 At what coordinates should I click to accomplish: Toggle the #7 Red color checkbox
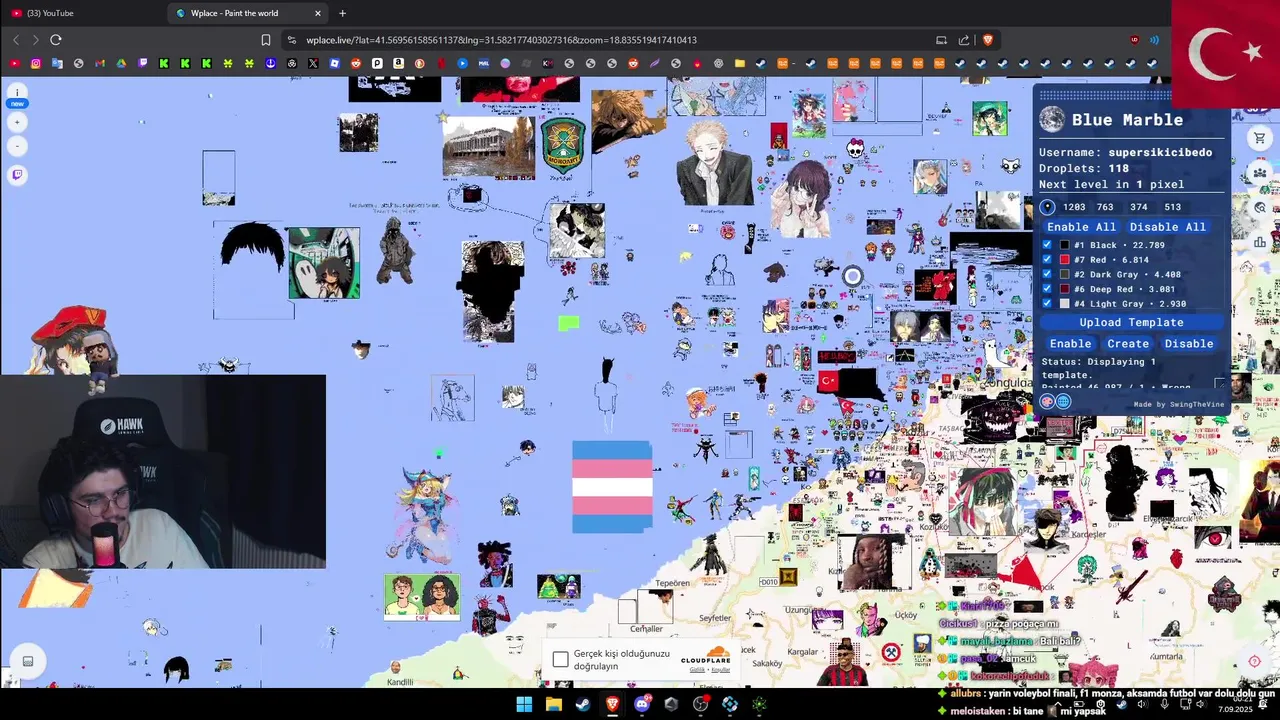tap(1047, 259)
